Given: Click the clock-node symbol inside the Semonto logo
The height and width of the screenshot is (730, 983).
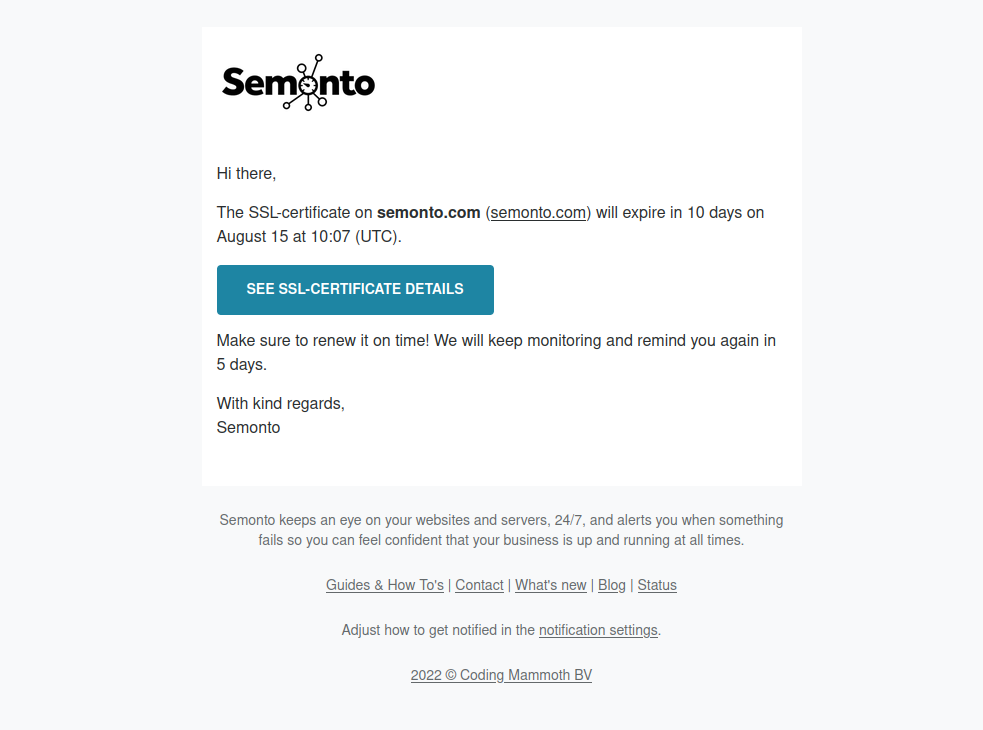Looking at the screenshot, I should (x=306, y=83).
